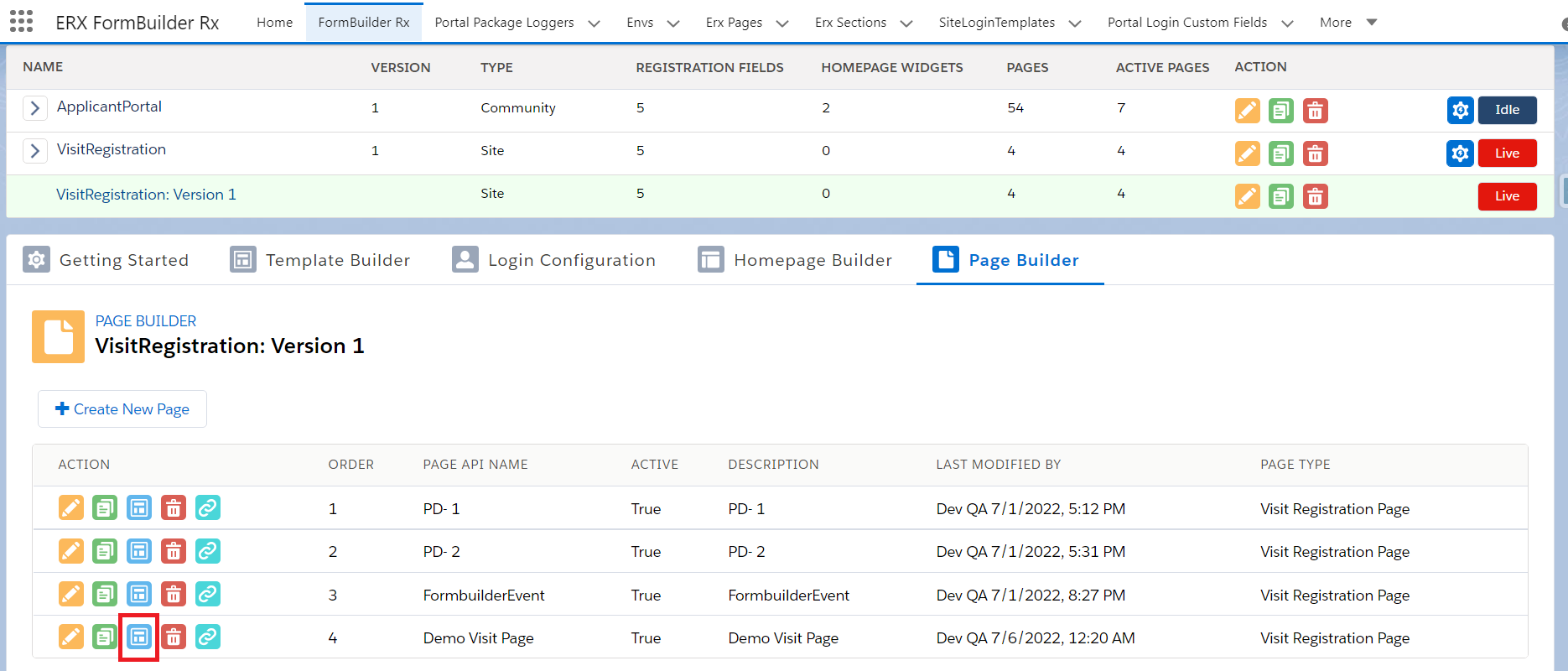The height and width of the screenshot is (671, 1568).
Task: Switch to the Template Builder tab
Action: (320, 260)
